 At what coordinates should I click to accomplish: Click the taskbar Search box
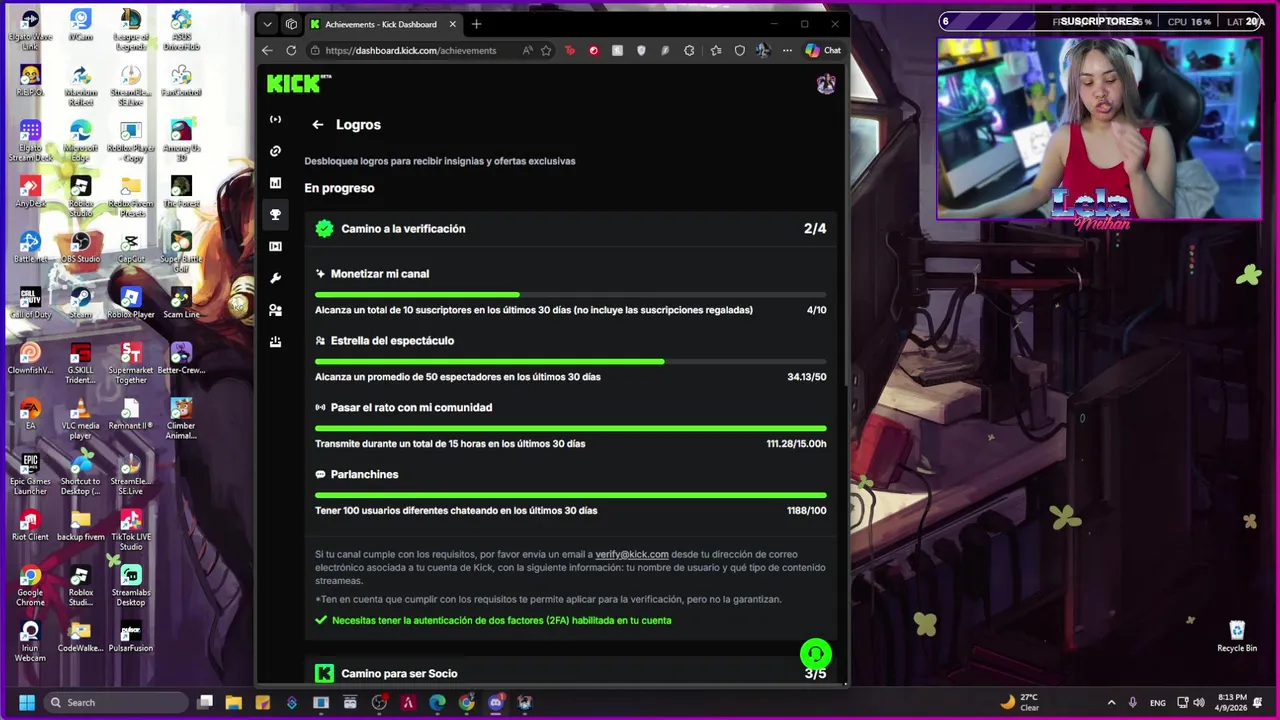[x=117, y=702]
